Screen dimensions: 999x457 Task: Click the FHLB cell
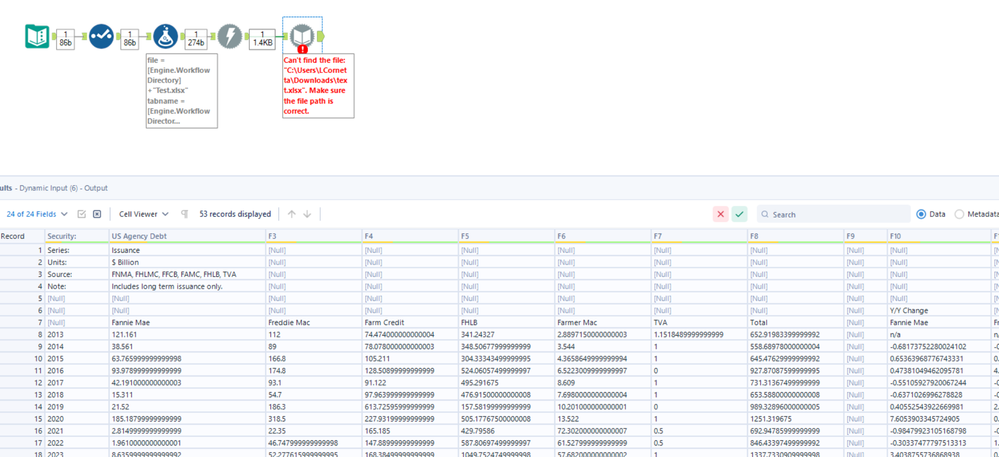tap(506, 323)
